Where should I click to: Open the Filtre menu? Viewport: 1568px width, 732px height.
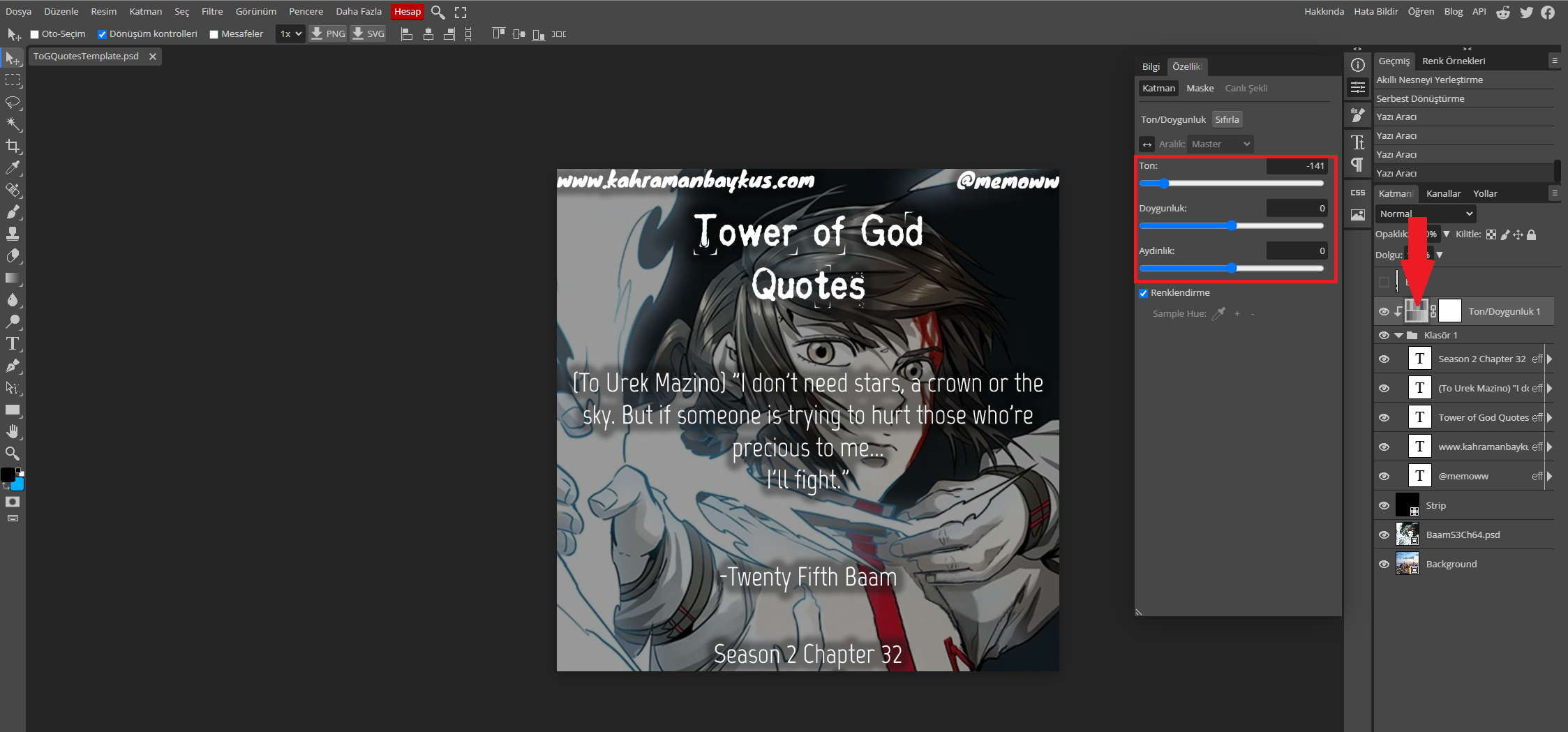212,12
